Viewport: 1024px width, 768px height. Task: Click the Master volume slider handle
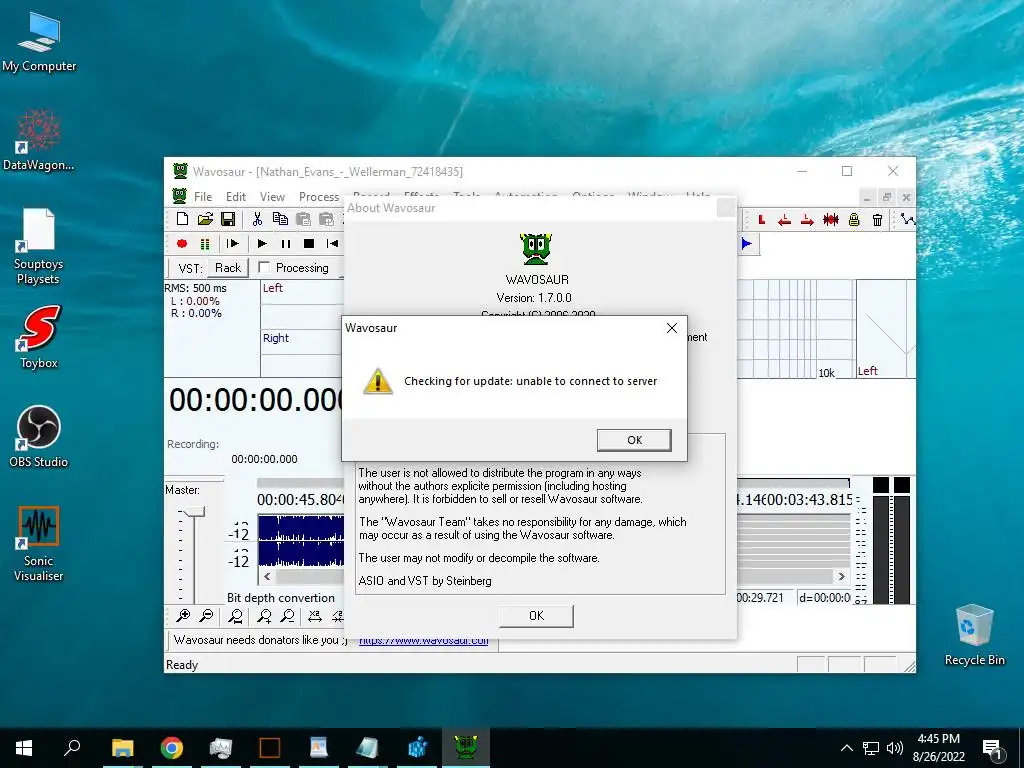point(194,513)
